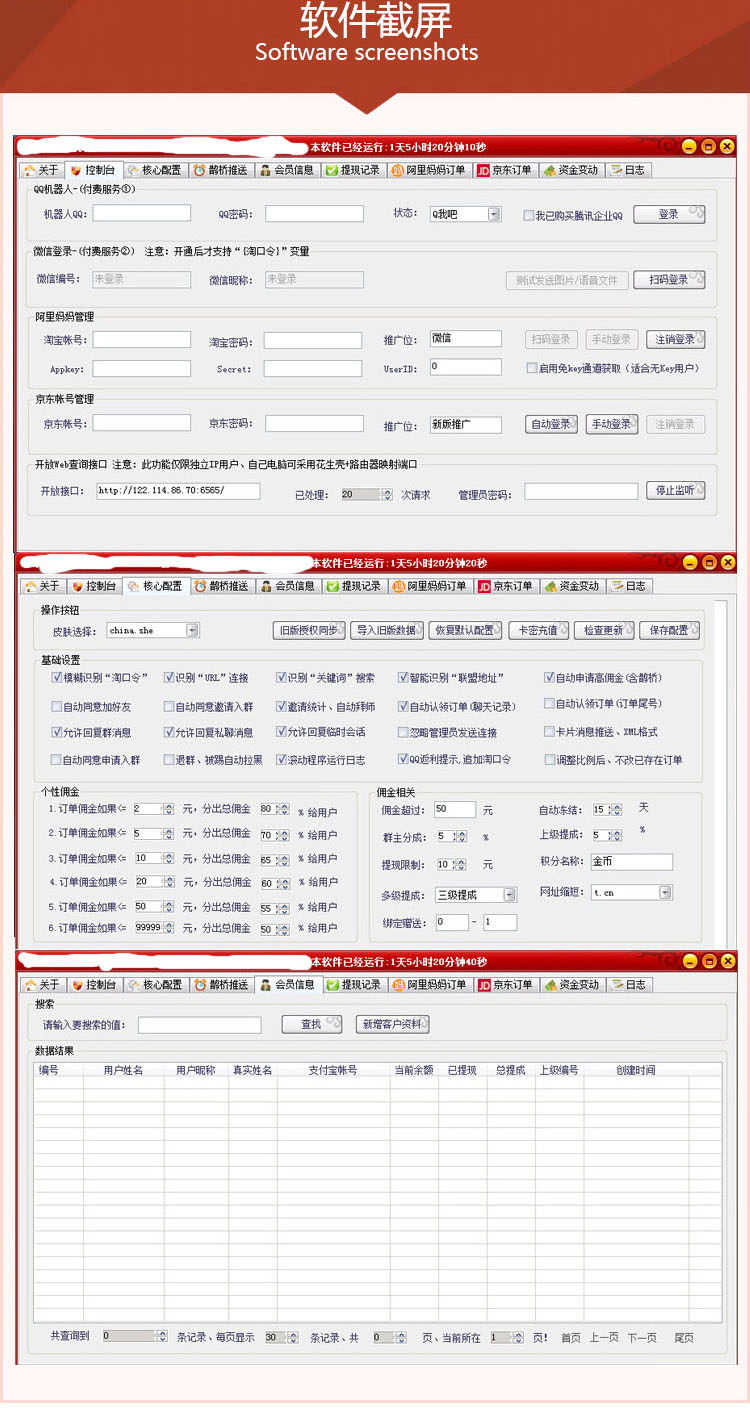The width and height of the screenshot is (750, 1408).
Task: Toggle 识别"关键词"搜索 checkbox
Action: pos(282,678)
